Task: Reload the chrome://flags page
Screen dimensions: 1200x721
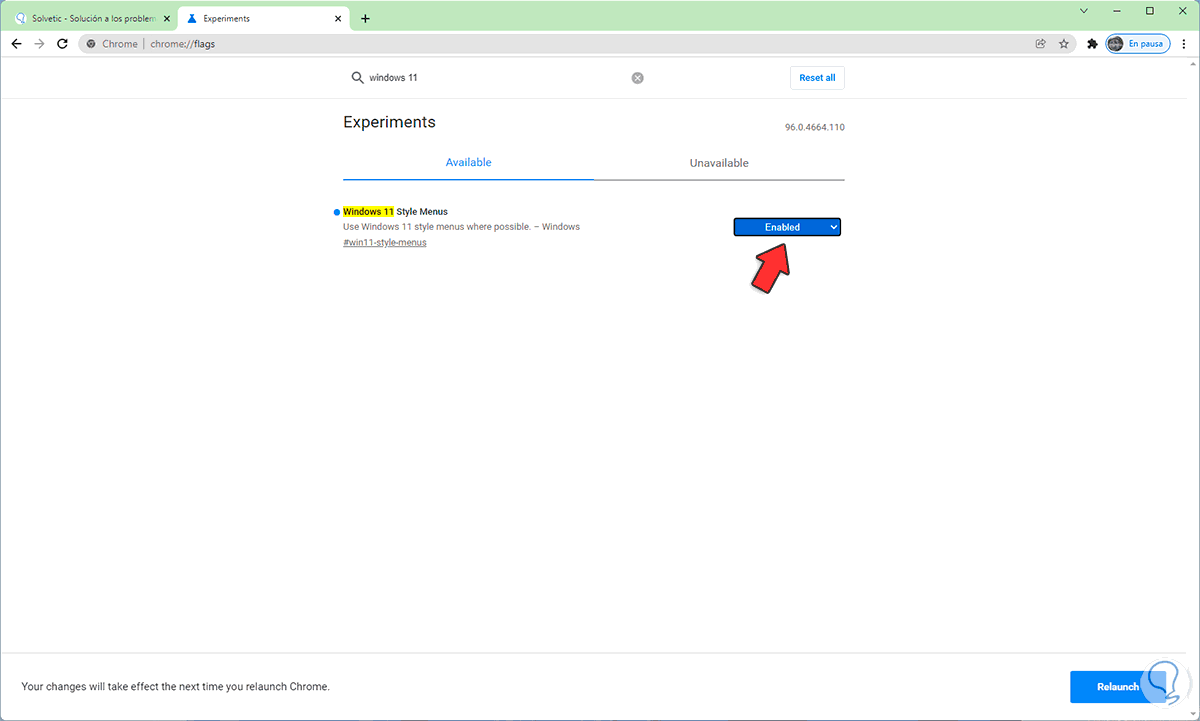Action: tap(62, 44)
